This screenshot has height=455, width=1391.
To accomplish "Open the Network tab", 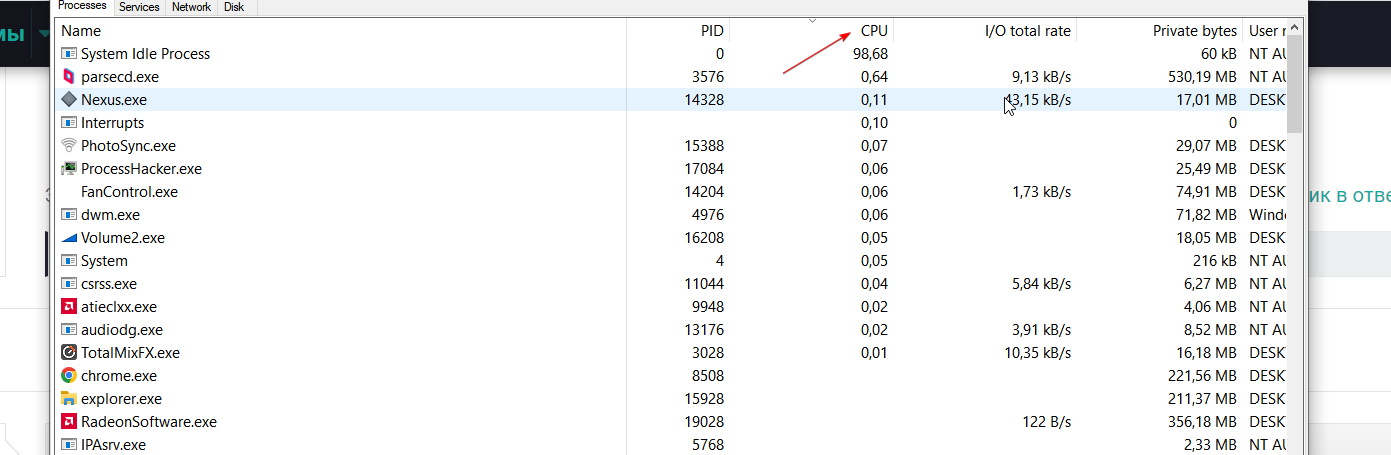I will point(191,7).
